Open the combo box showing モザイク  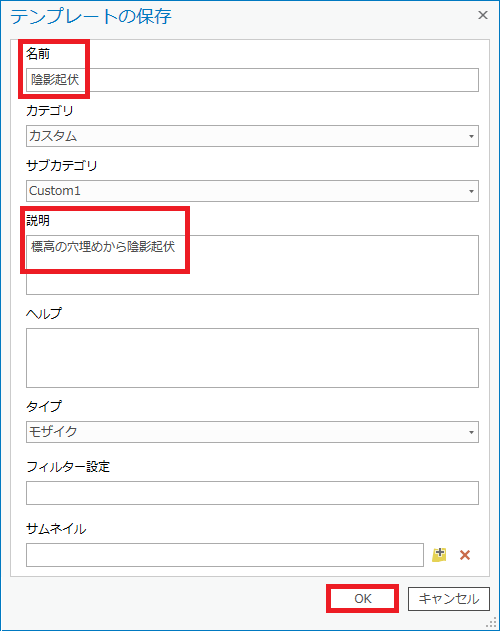click(252, 432)
